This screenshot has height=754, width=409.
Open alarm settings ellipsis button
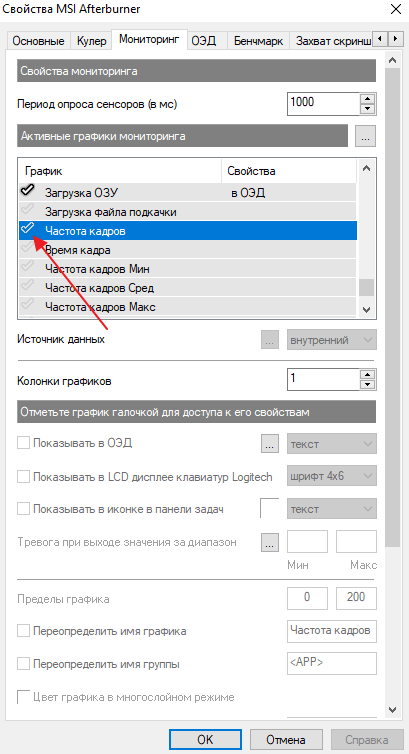270,543
